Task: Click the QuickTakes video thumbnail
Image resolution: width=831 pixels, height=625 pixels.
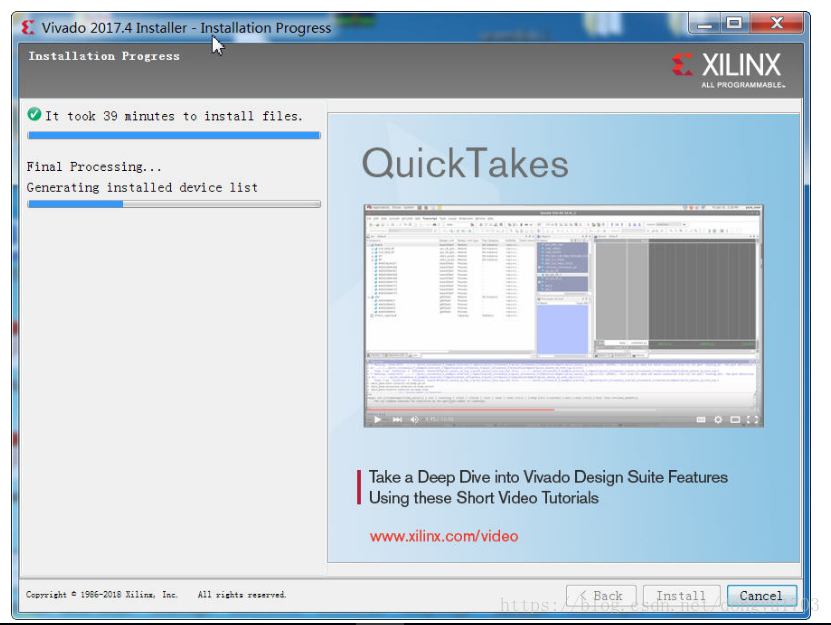Action: pos(563,315)
